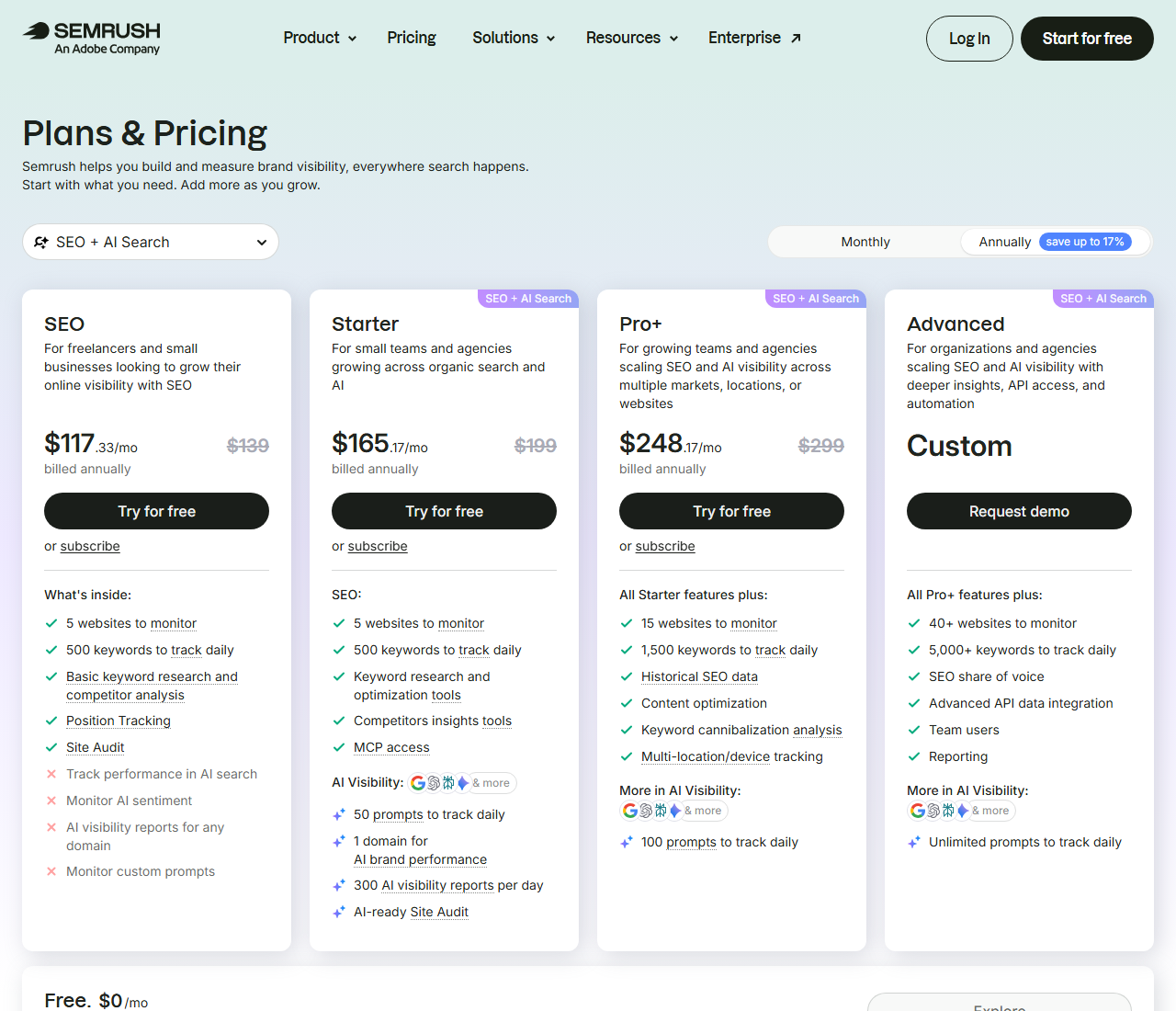Click sparkle icon beside 50 prompts to track
The width and height of the screenshot is (1176, 1011).
339,814
